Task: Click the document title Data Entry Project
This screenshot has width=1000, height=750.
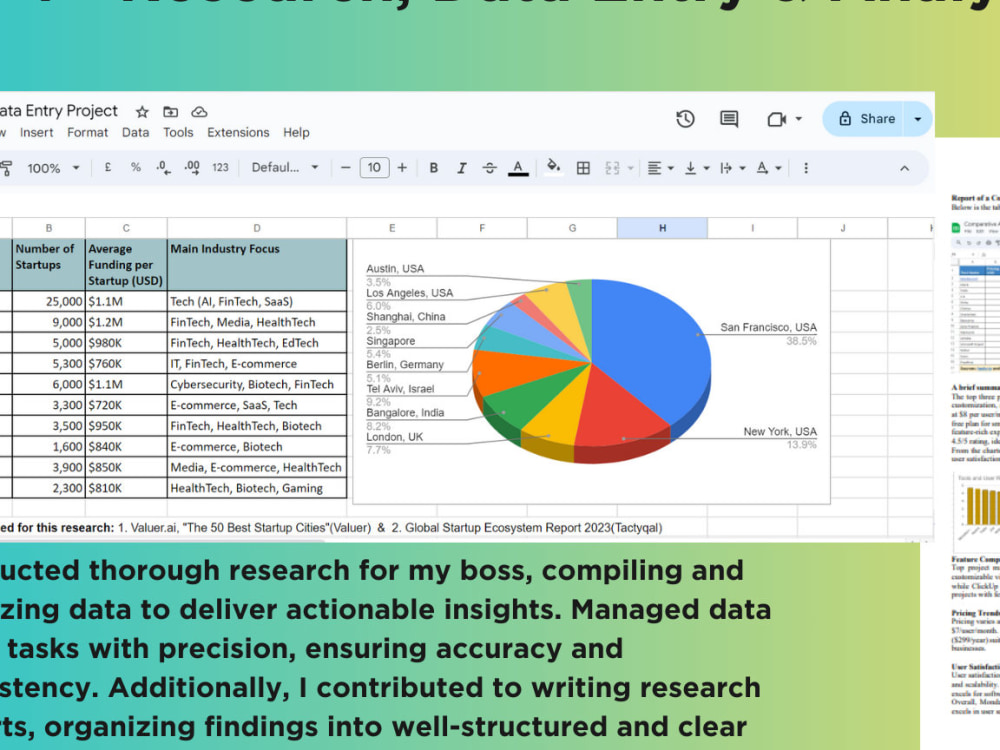Action: point(59,111)
